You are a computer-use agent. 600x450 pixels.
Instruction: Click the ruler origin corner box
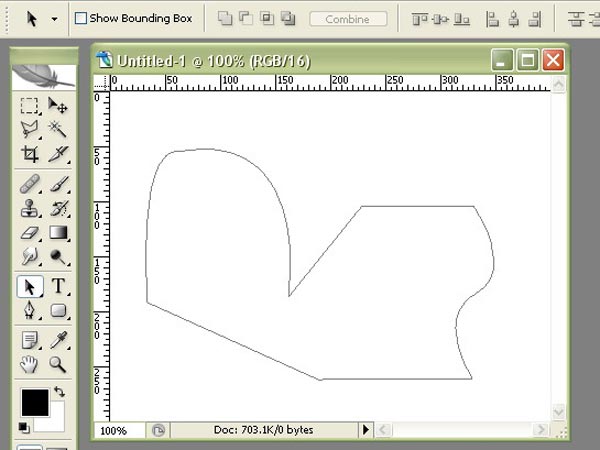click(x=102, y=83)
